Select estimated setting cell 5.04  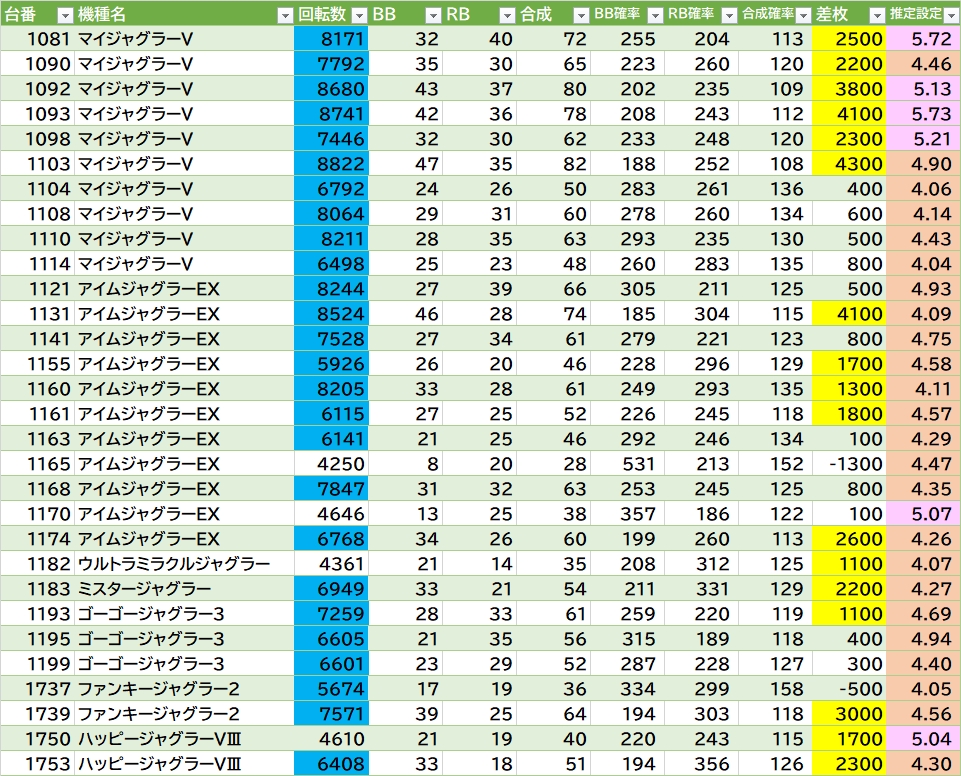pyautogui.click(x=923, y=739)
